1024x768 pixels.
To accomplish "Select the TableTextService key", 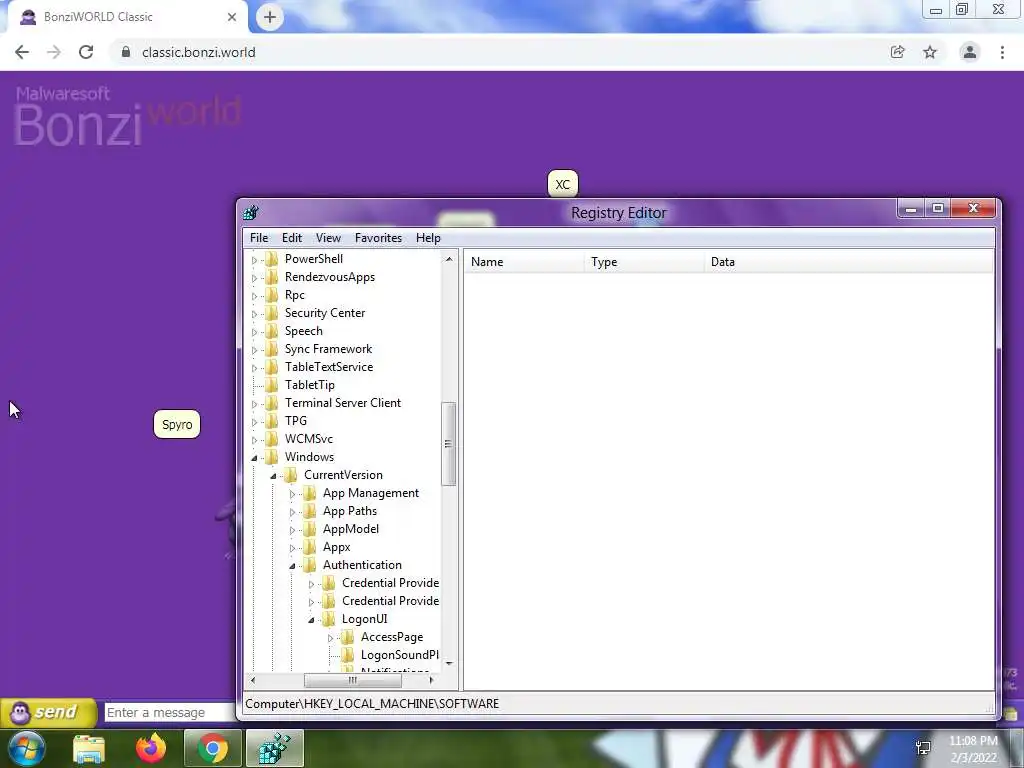I will [x=328, y=367].
